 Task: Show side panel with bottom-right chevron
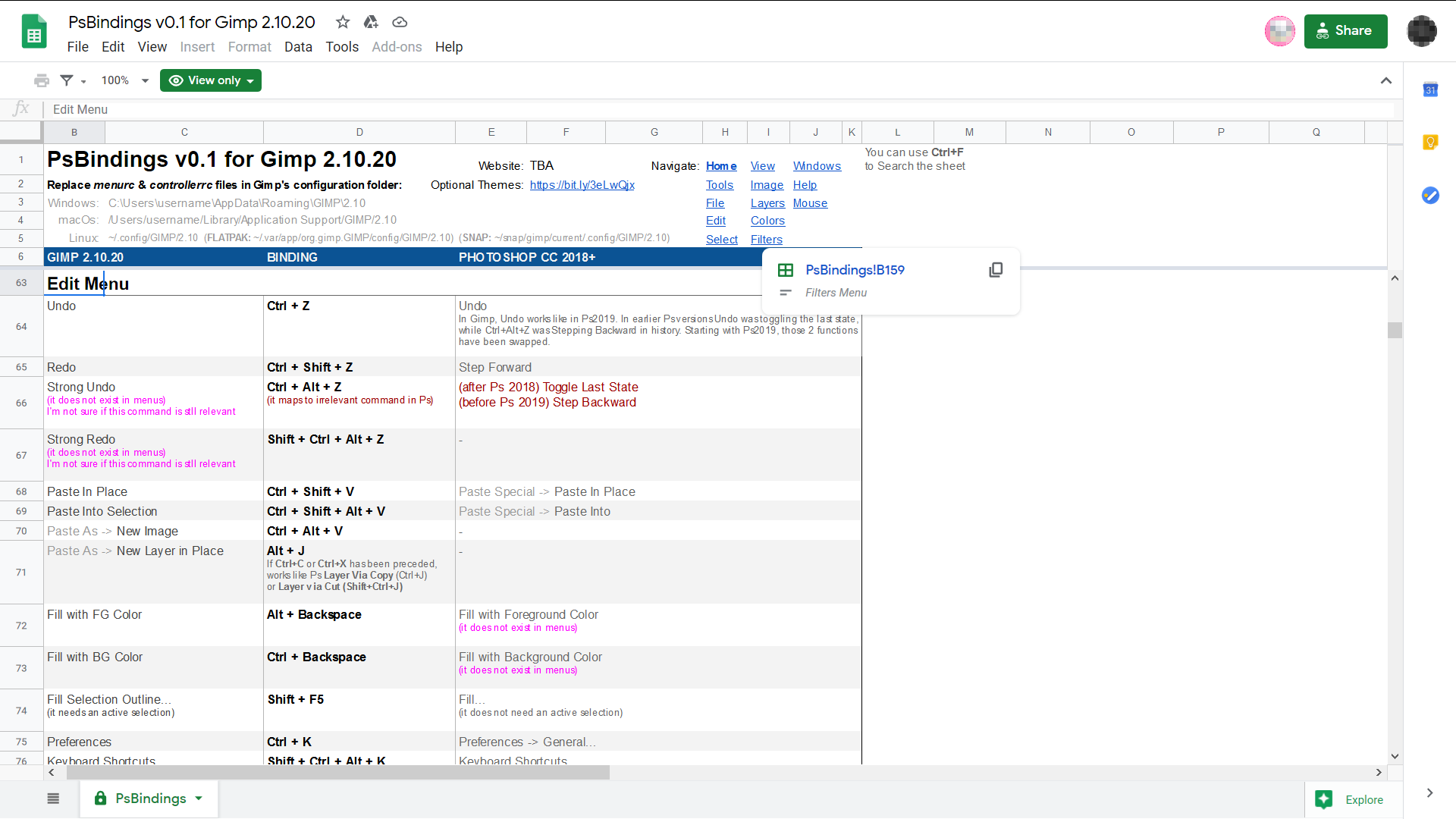point(1429,792)
